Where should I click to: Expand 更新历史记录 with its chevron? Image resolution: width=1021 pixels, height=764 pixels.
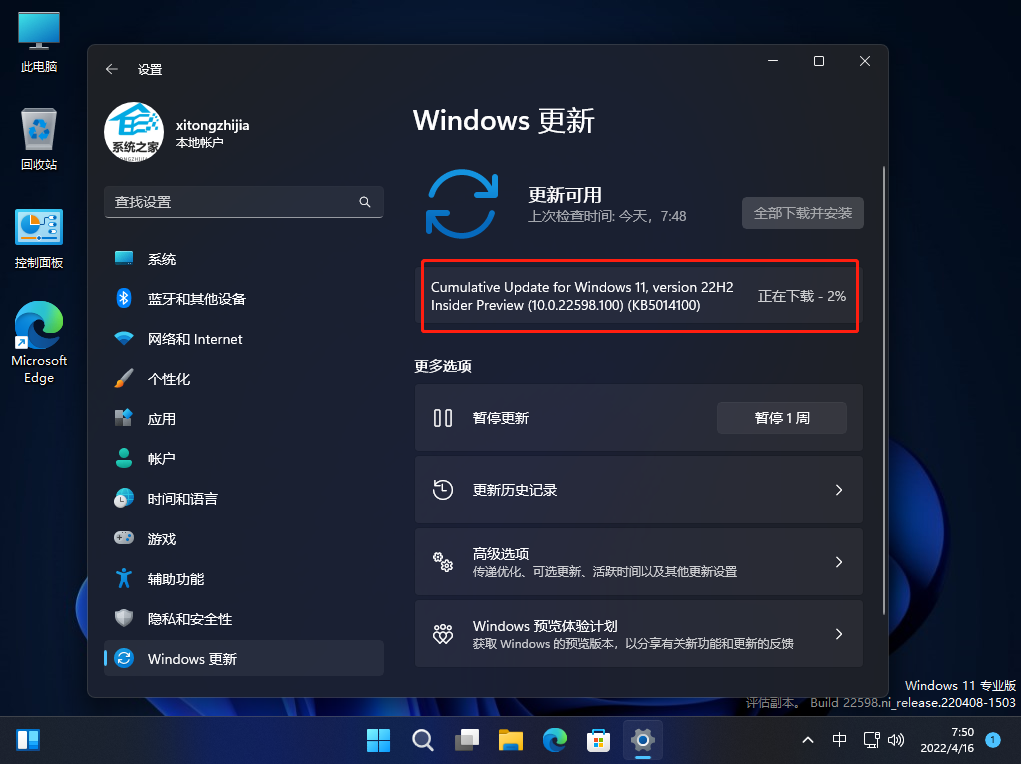tap(839, 490)
